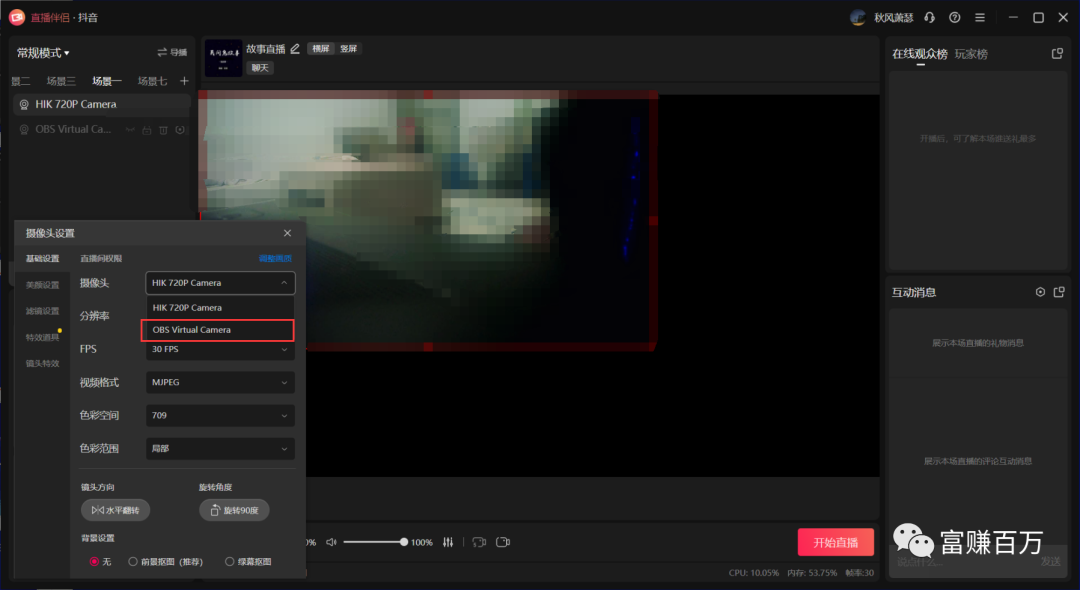Switch to the 玩家榜 tab
Screen dimensions: 1080x590
pos(971,54)
